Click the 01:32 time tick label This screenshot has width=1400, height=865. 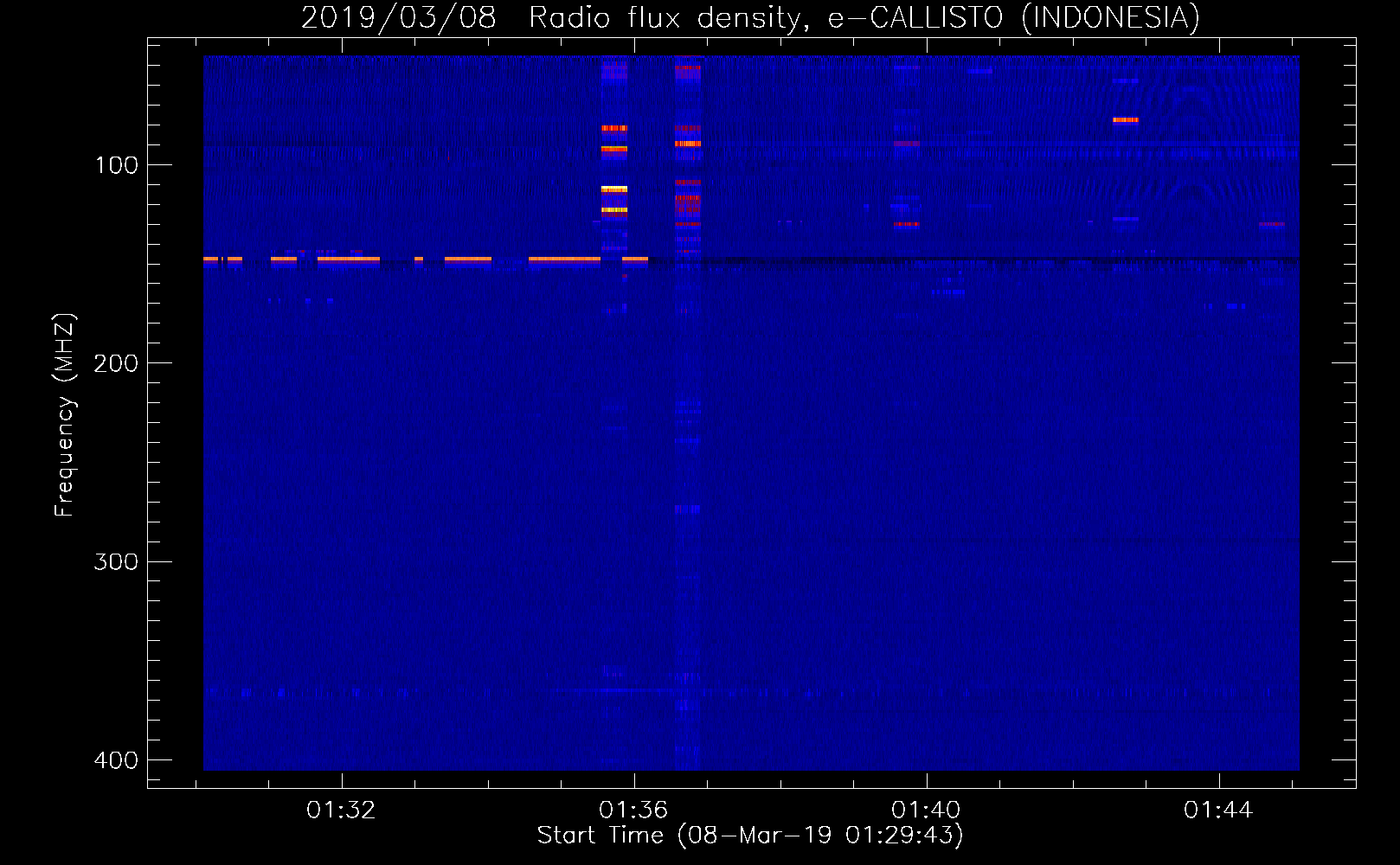(x=341, y=811)
